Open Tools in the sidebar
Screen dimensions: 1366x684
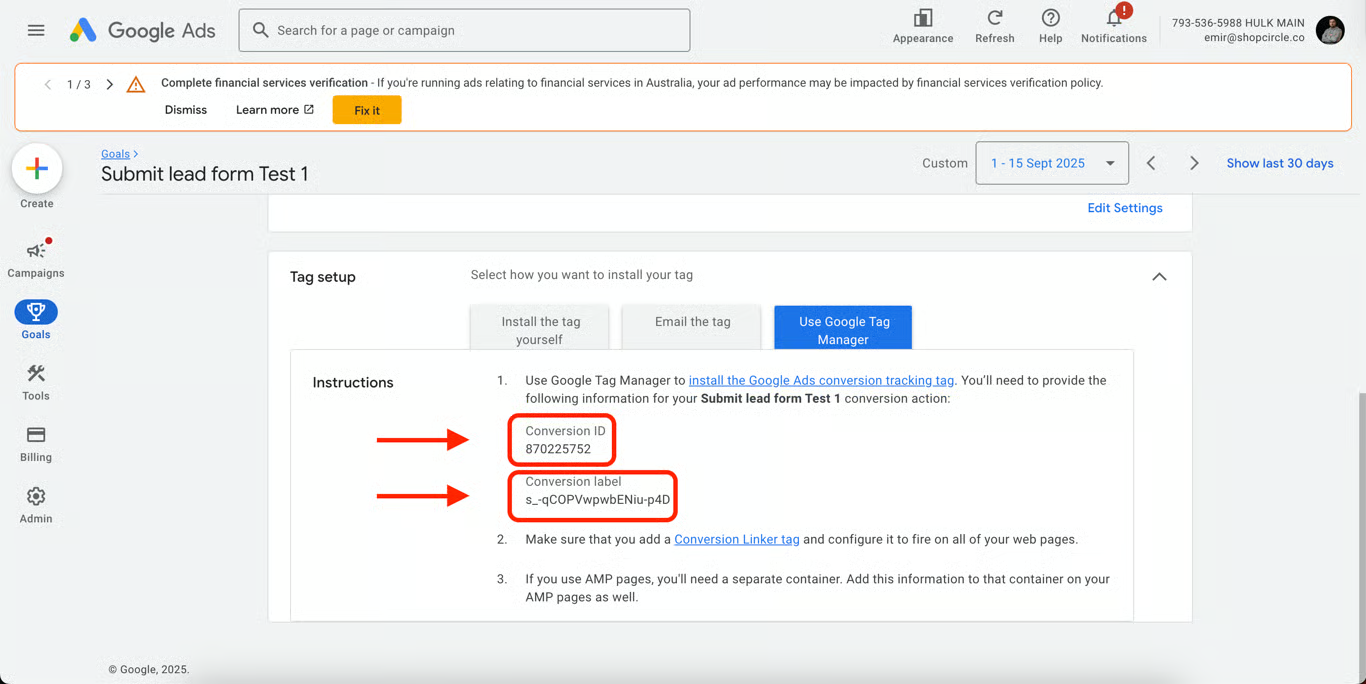(36, 382)
